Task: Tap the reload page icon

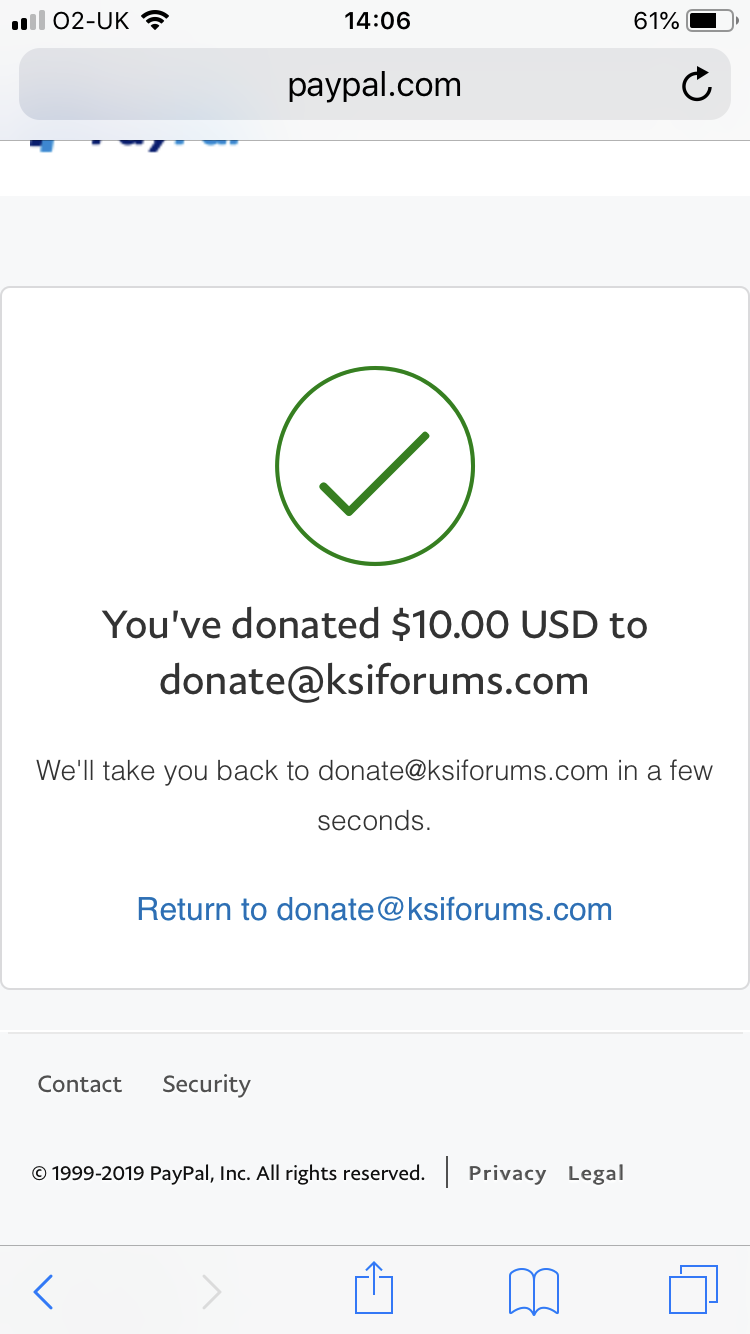Action: point(696,85)
